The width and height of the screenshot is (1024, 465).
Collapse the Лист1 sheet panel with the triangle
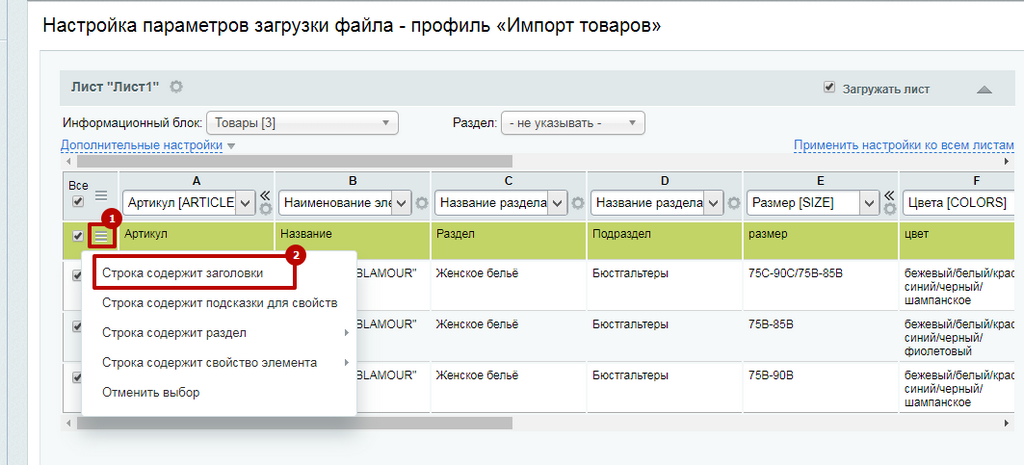pos(984,89)
